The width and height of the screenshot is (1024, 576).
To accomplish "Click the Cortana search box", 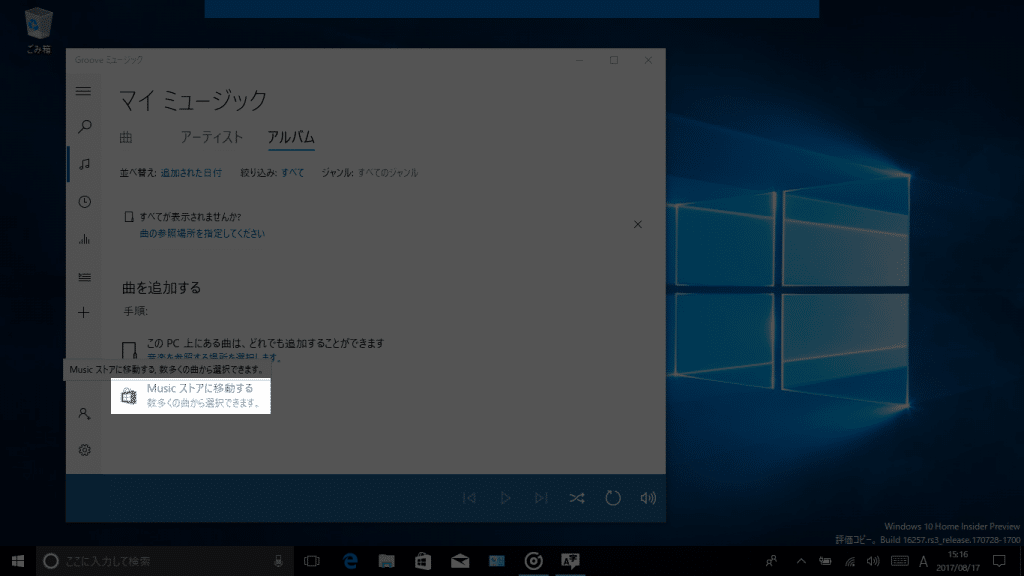I will click(x=165, y=561).
